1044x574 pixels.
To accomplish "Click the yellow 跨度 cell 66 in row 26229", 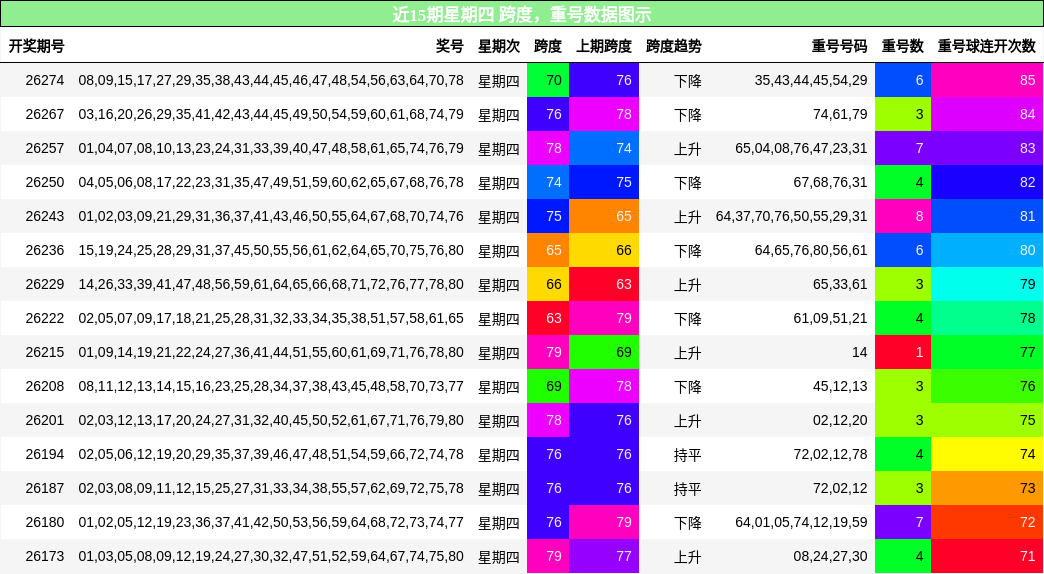I will [548, 284].
